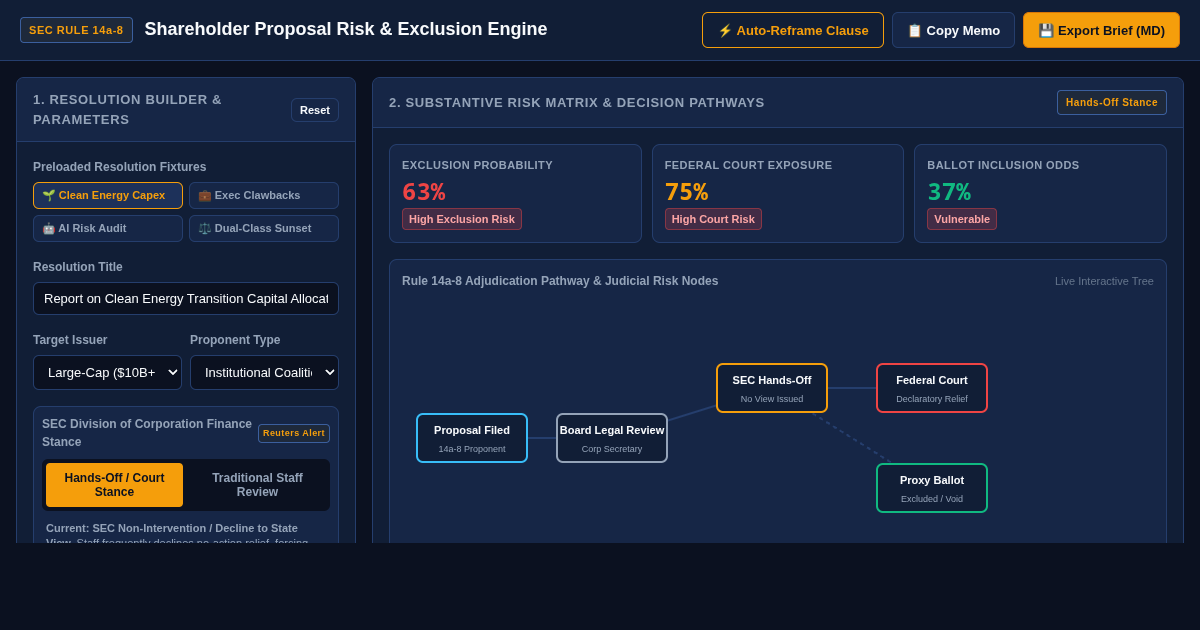This screenshot has height=630, width=1200.
Task: Open the Proponent Type dropdown
Action: click(264, 372)
